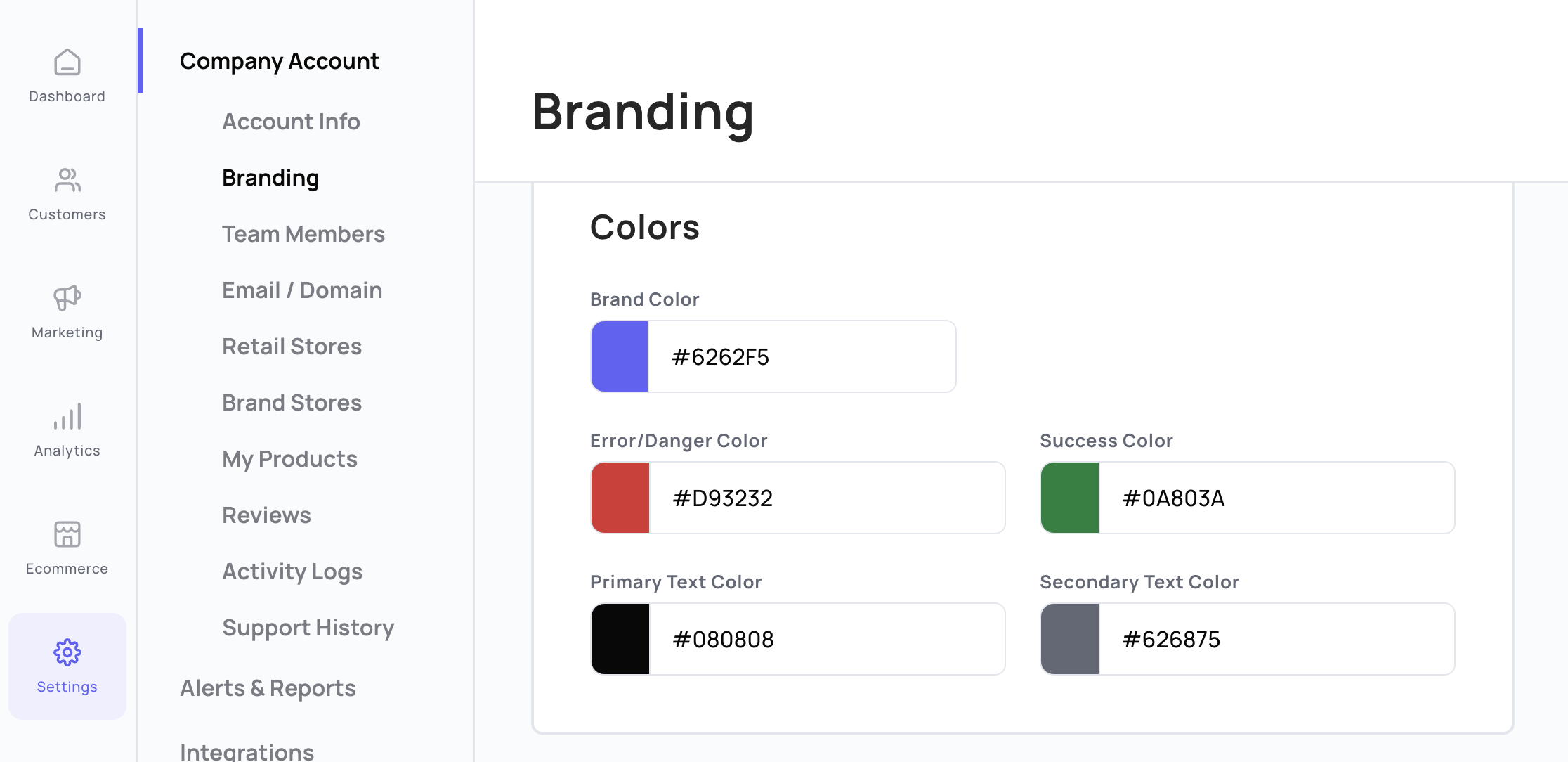This screenshot has height=762, width=1568.
Task: View Activity Logs page
Action: (x=292, y=571)
